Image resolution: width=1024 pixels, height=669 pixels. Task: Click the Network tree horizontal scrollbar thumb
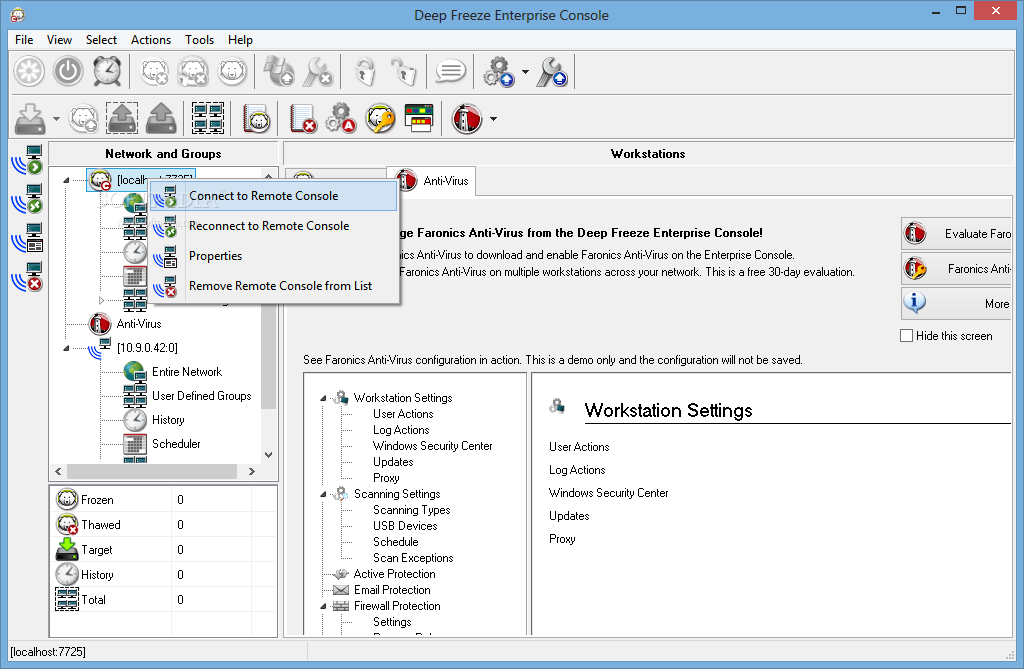(x=152, y=471)
